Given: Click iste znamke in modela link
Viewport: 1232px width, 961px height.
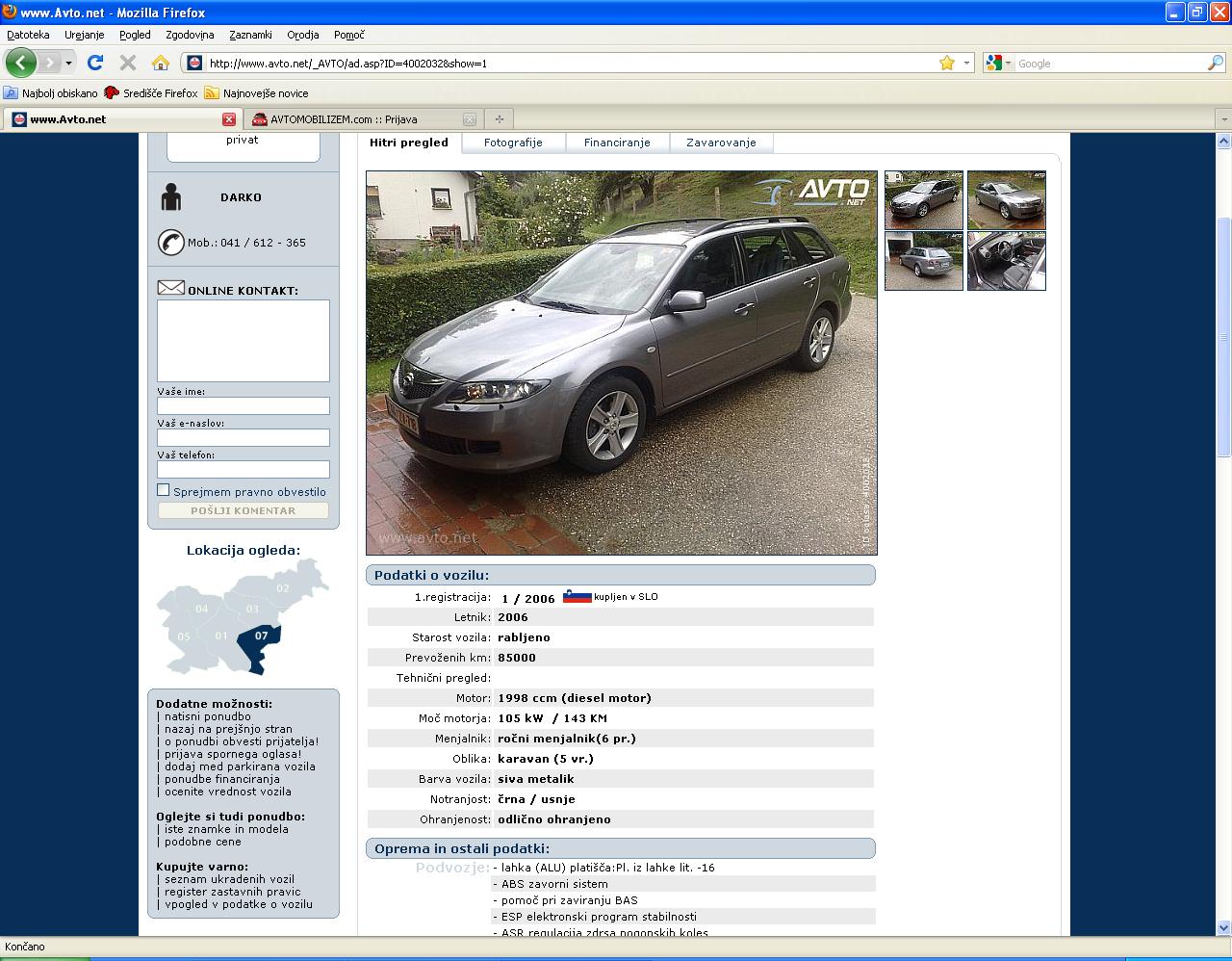Looking at the screenshot, I should [x=226, y=829].
